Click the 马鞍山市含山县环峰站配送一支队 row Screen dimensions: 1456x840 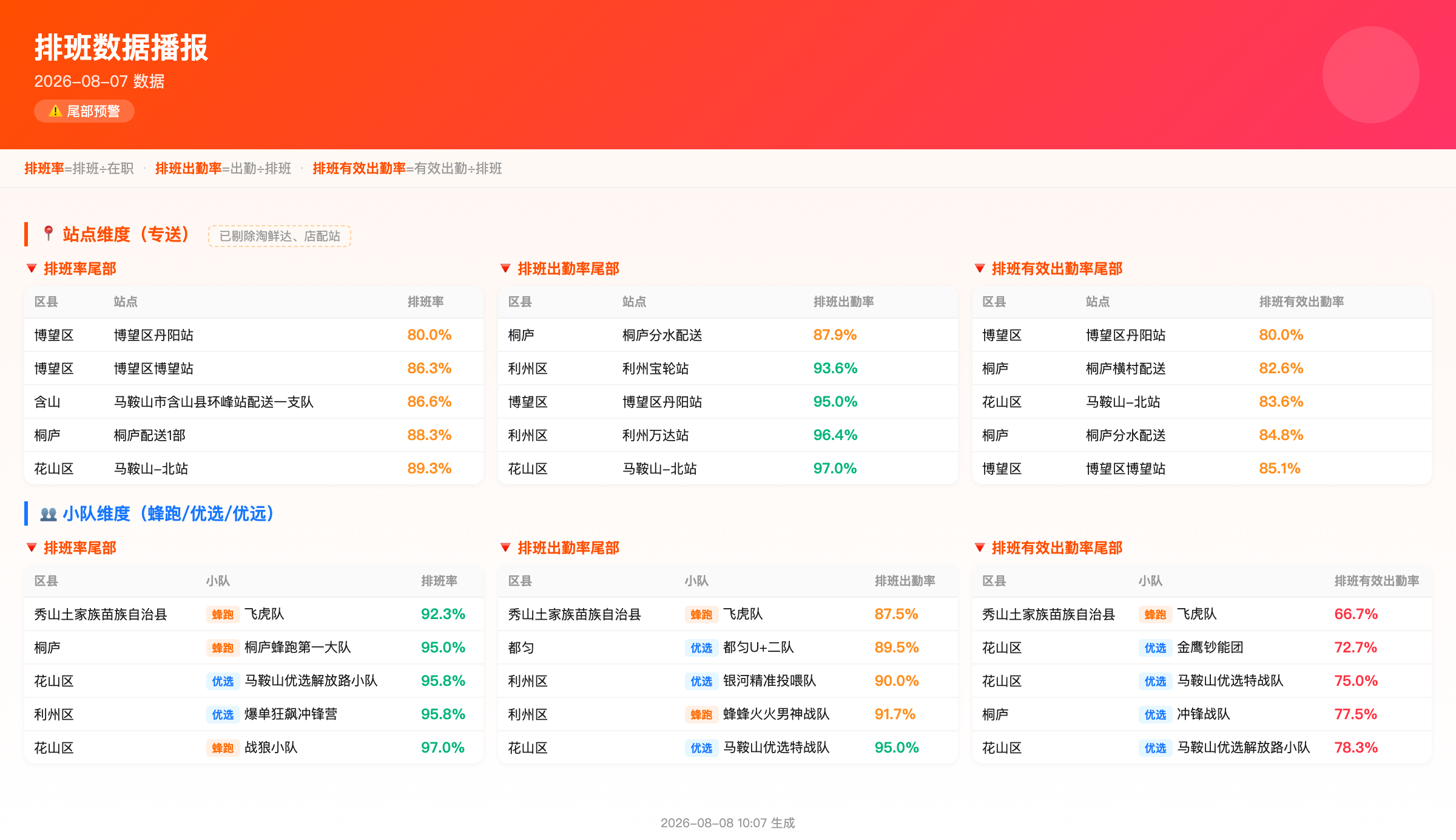click(254, 402)
